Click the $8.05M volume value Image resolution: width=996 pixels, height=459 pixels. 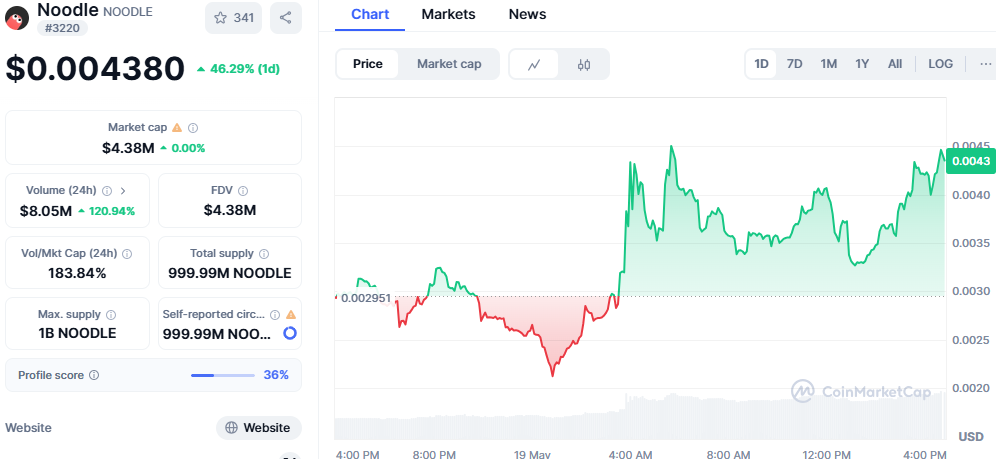tap(46, 211)
